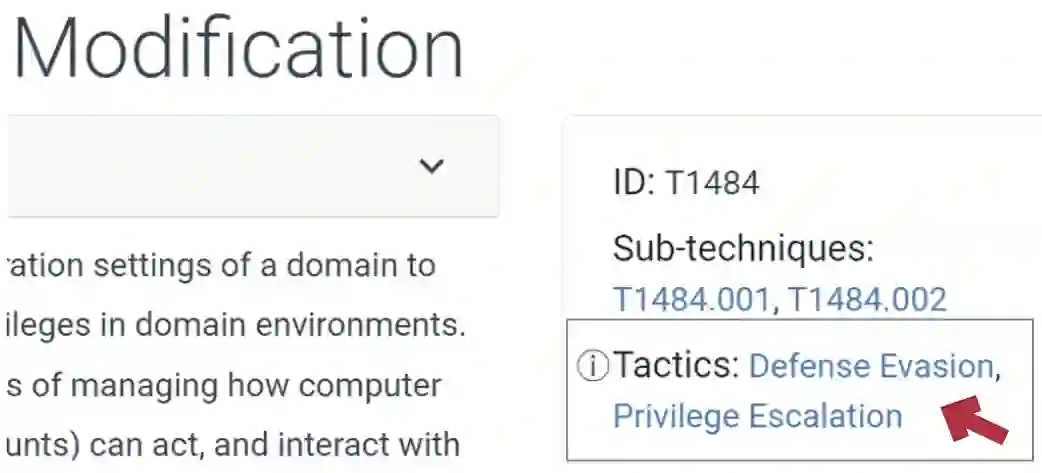Open sub-technique T1484.002 link

[x=866, y=299]
